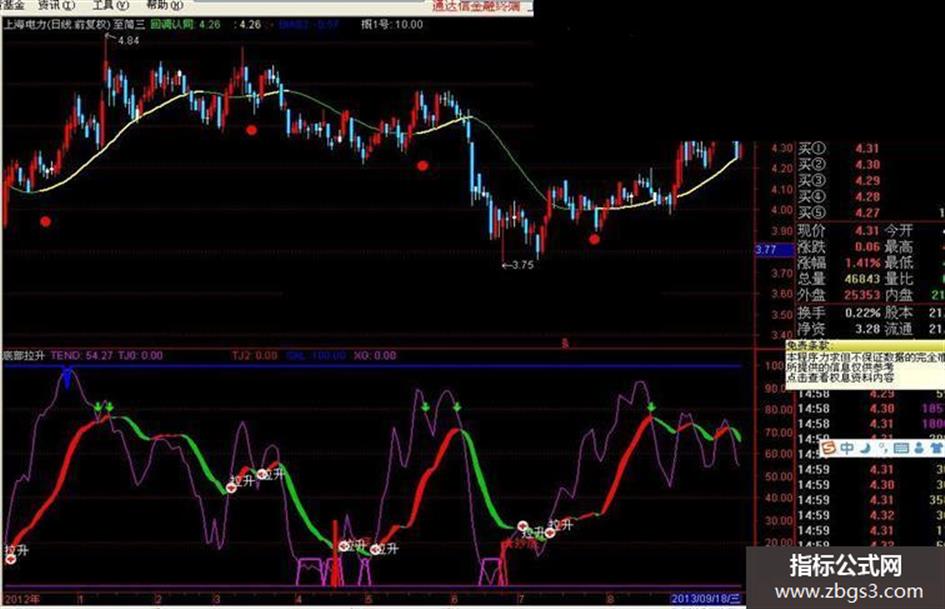Click the 量比 volume ratio label

899,279
